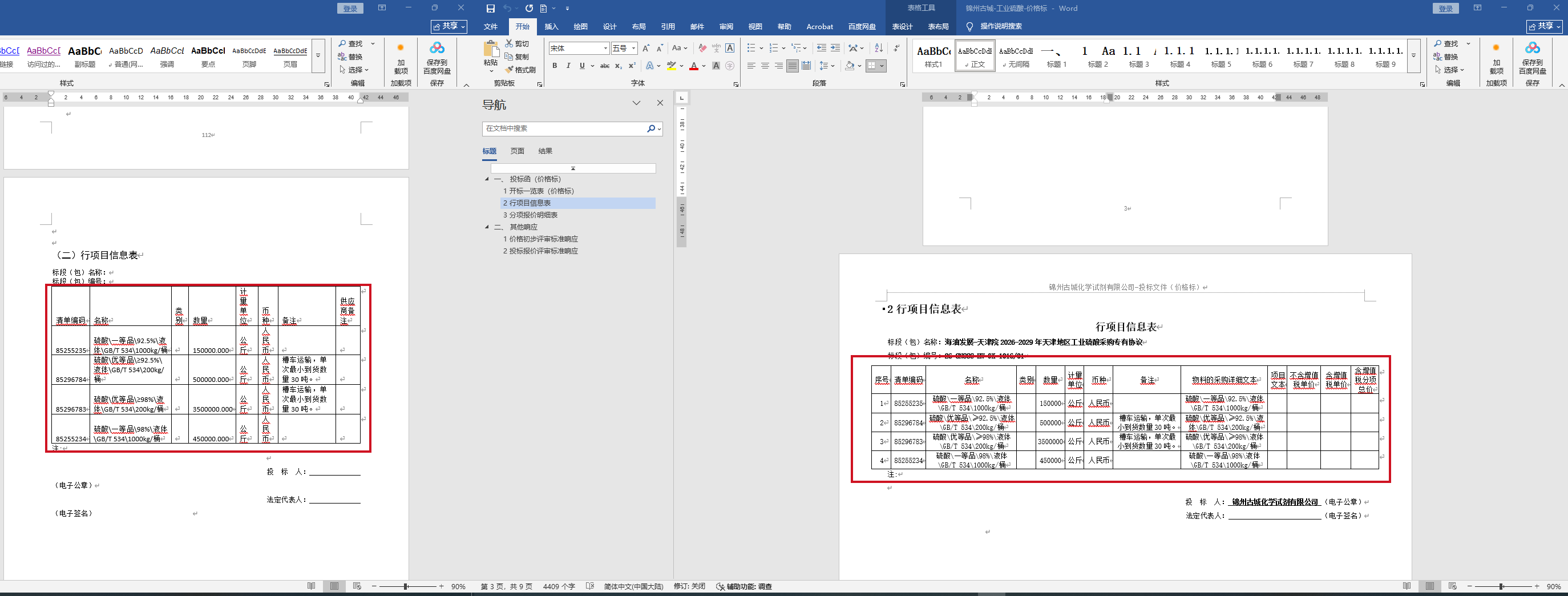This screenshot has width=1568, height=596.
Task: Click the clear formatting eraser icon
Action: point(702,48)
